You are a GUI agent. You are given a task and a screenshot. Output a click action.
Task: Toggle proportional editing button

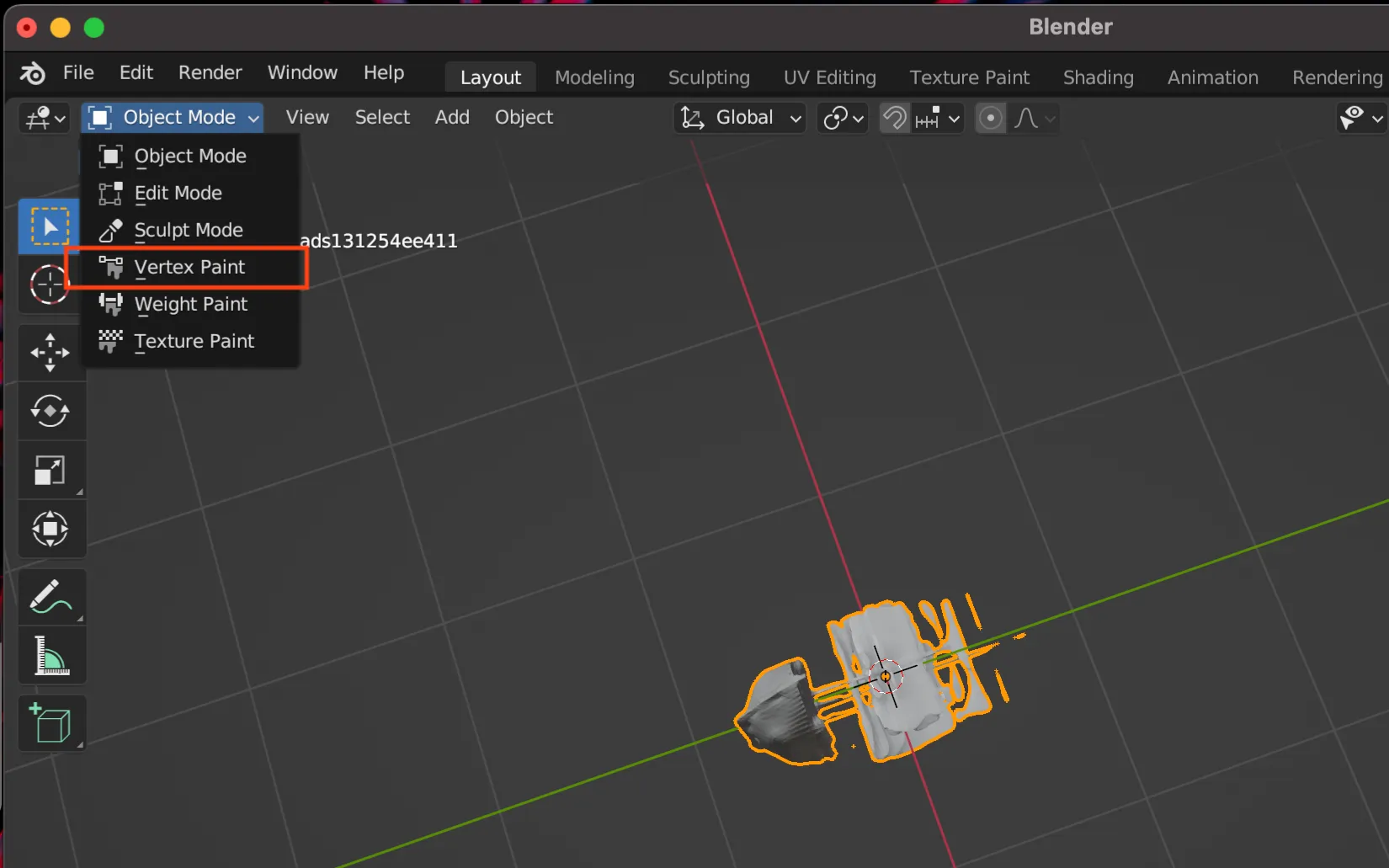pyautogui.click(x=991, y=118)
